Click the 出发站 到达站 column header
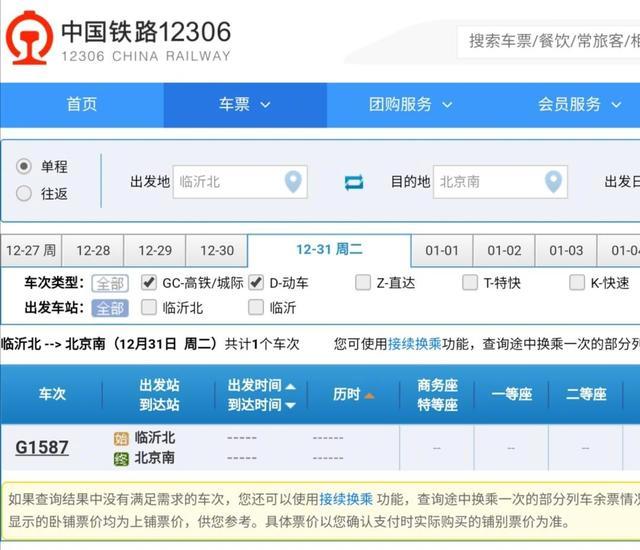The image size is (640, 550). pos(159,395)
